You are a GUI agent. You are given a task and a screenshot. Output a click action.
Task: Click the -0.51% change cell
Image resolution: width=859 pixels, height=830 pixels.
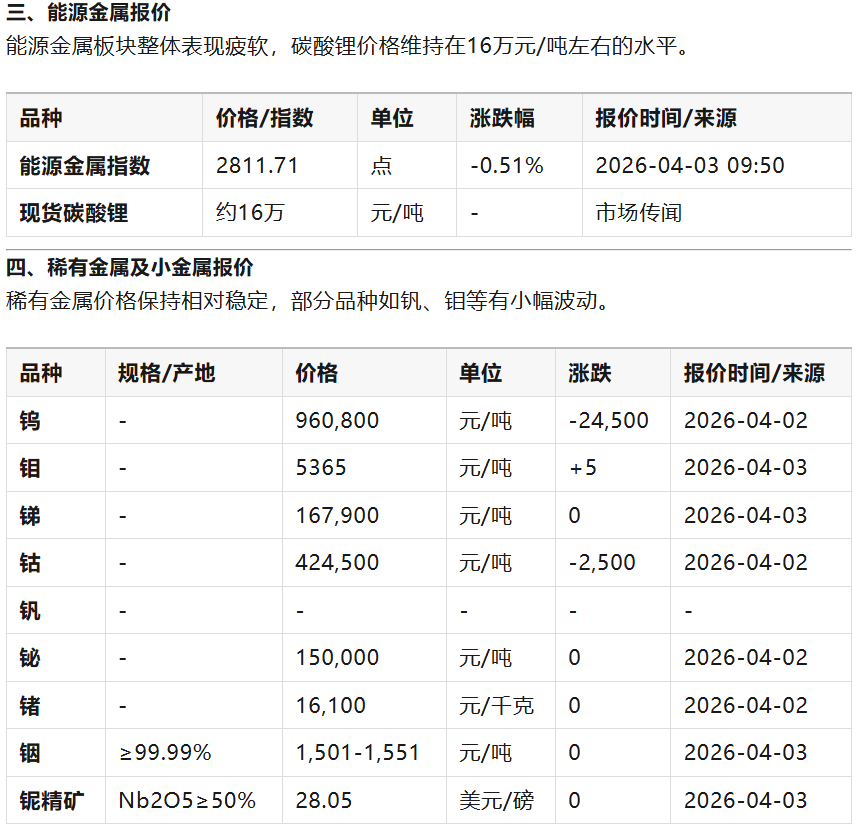pos(506,166)
